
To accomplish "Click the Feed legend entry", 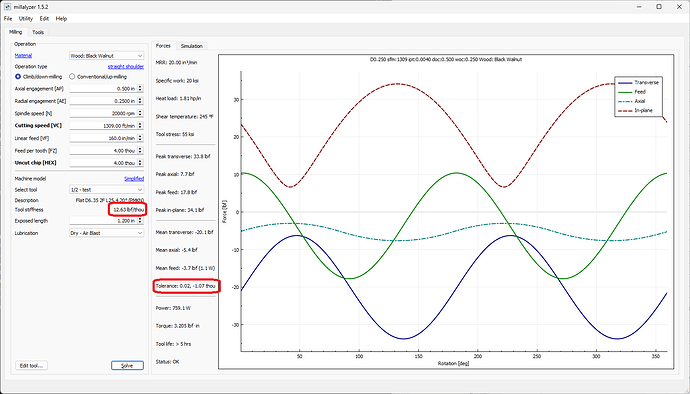I will click(x=632, y=92).
